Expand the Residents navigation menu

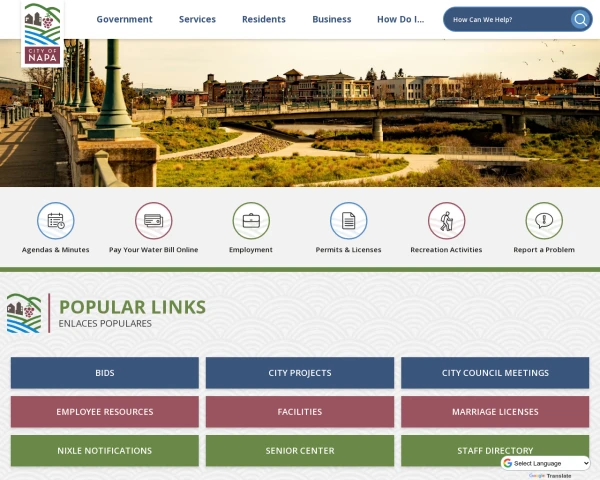coord(264,19)
